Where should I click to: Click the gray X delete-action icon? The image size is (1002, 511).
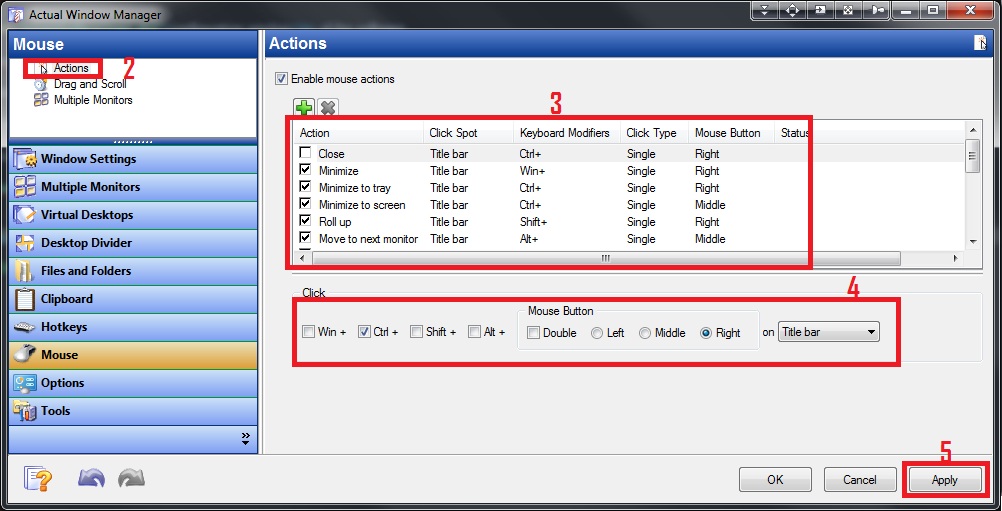point(328,107)
